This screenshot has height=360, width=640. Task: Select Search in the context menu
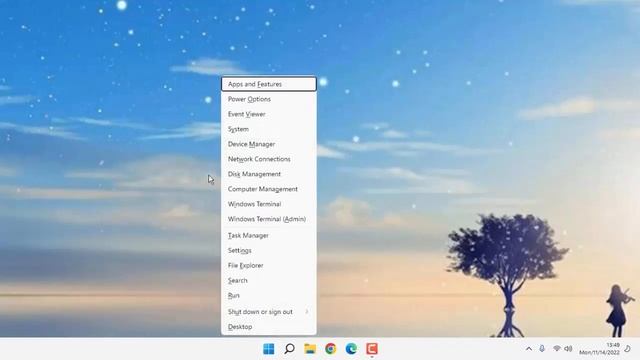tap(269, 280)
